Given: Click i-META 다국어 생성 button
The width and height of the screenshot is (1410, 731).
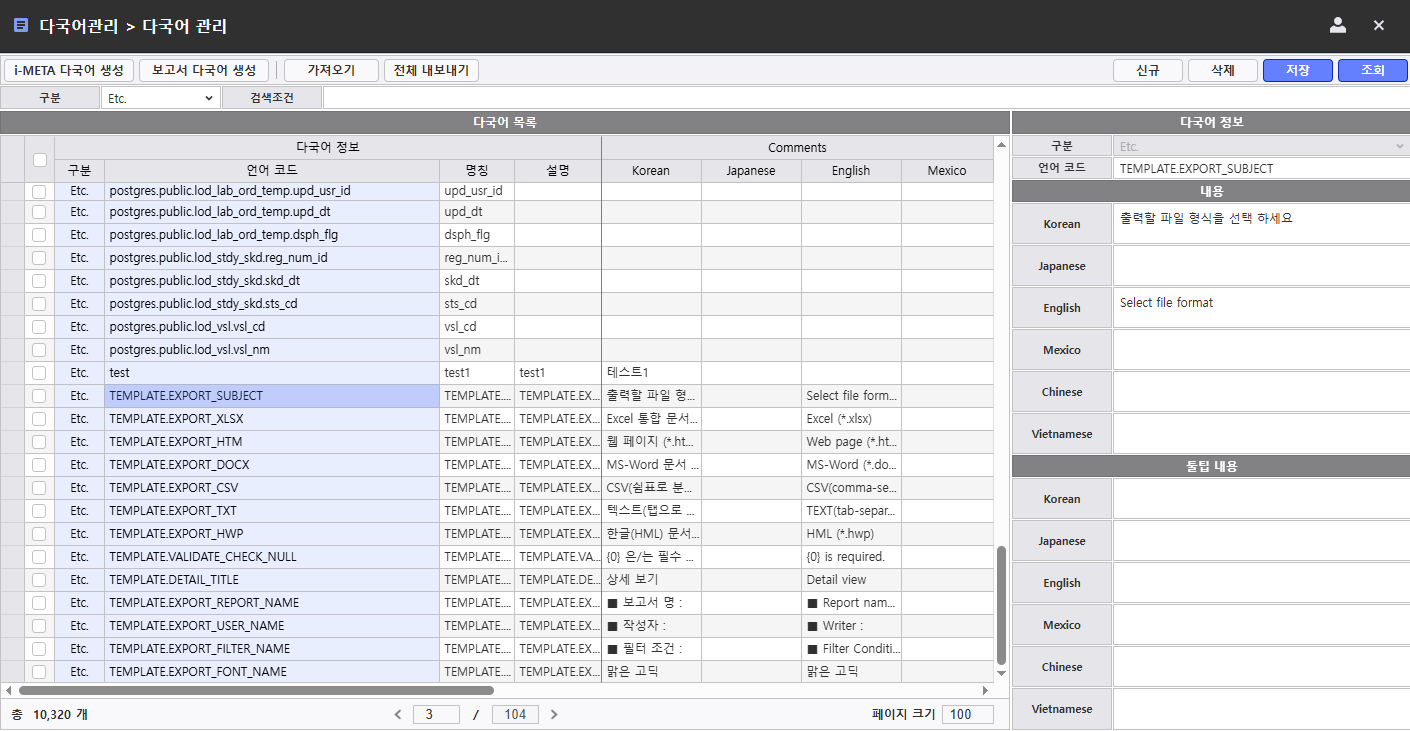Looking at the screenshot, I should tap(69, 70).
